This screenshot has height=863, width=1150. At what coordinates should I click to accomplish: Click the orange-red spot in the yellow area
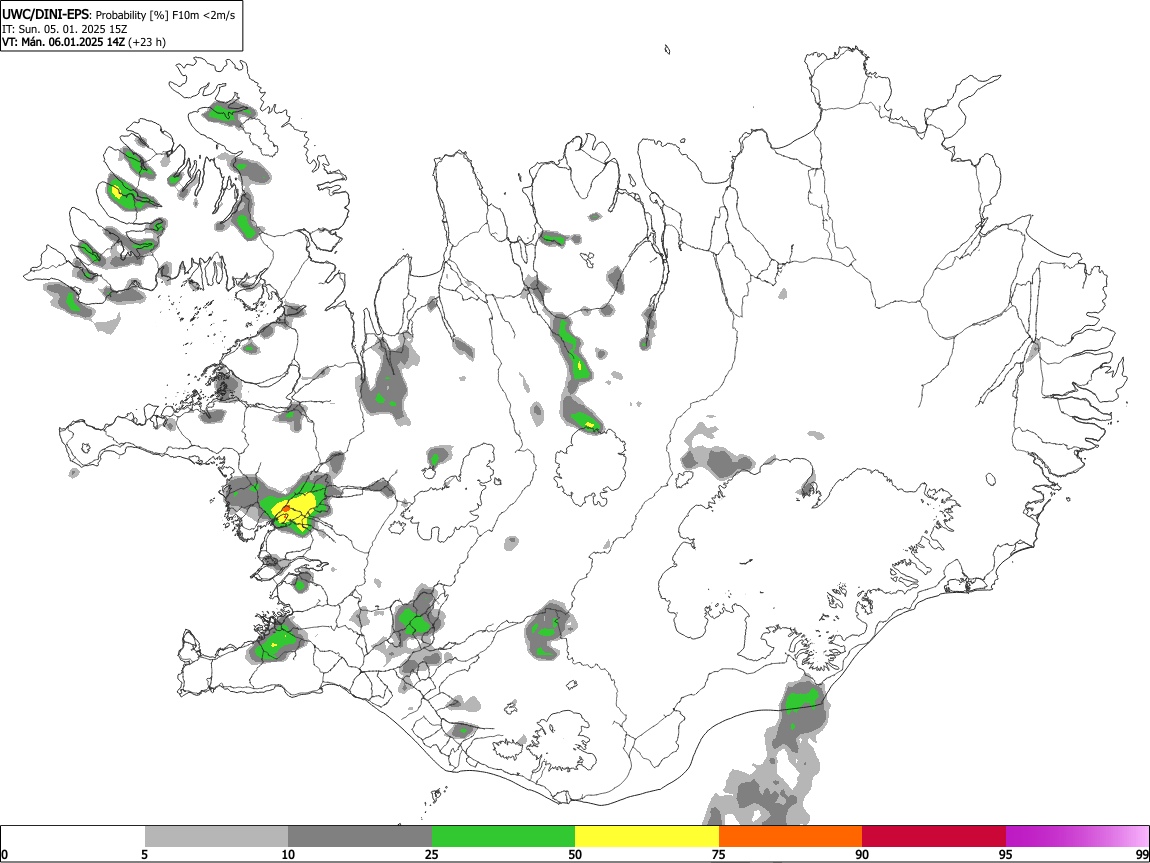pos(285,508)
